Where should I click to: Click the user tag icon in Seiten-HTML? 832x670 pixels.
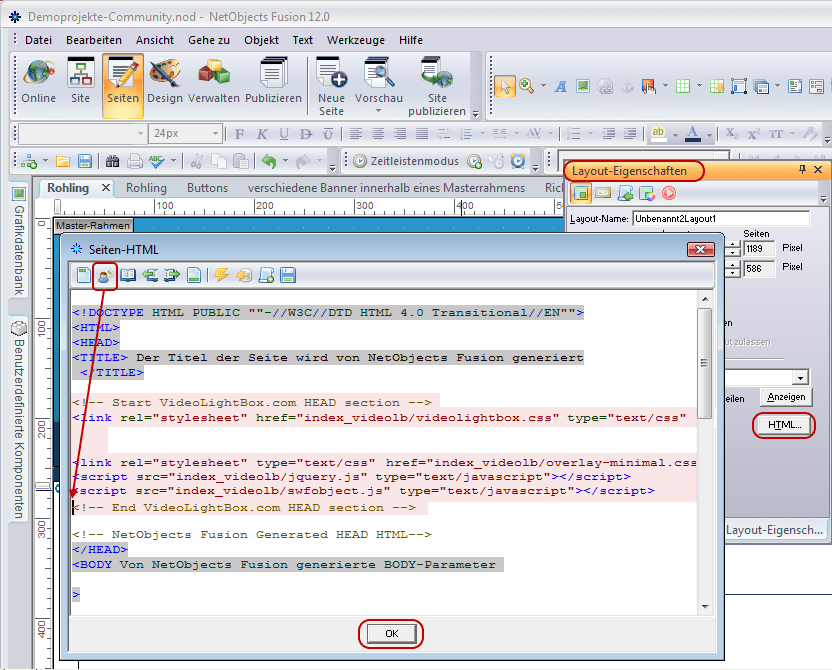[105, 275]
